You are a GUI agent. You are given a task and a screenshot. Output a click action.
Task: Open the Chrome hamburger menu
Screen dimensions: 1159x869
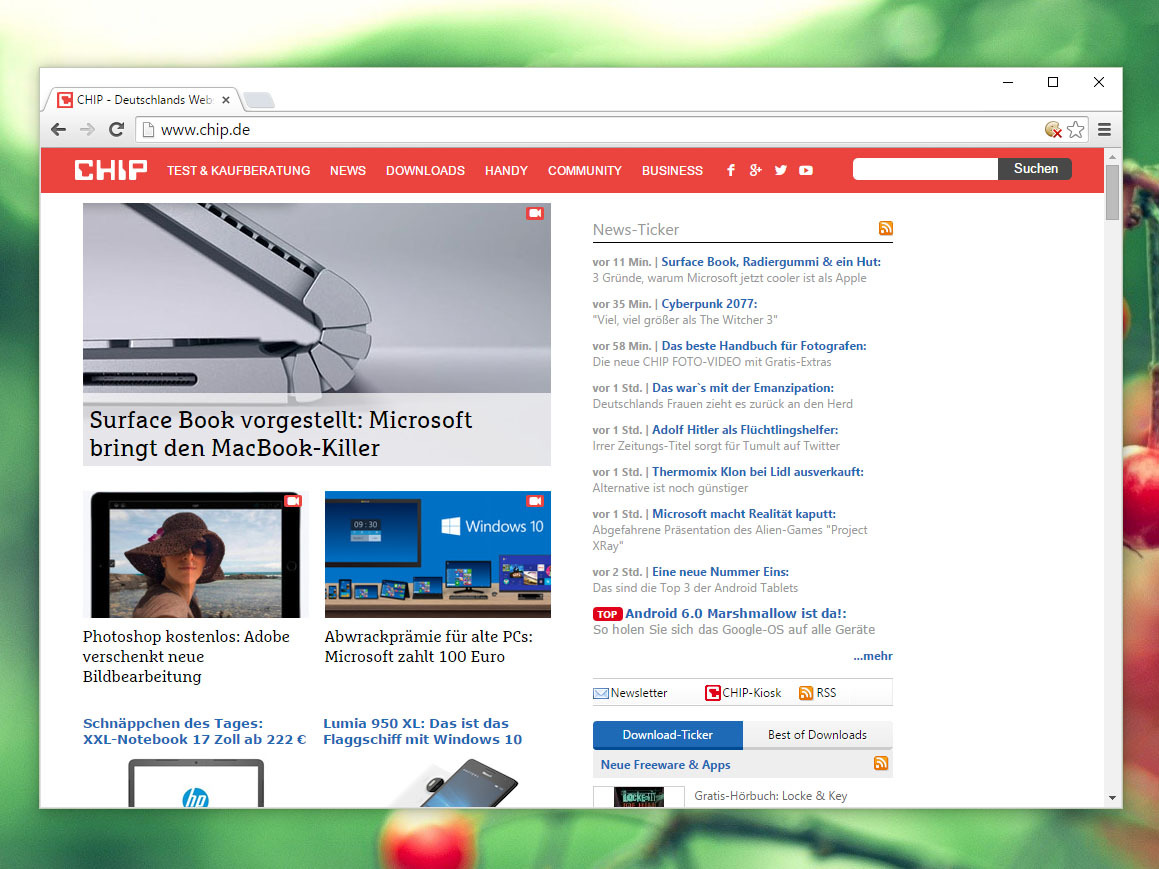pos(1104,130)
